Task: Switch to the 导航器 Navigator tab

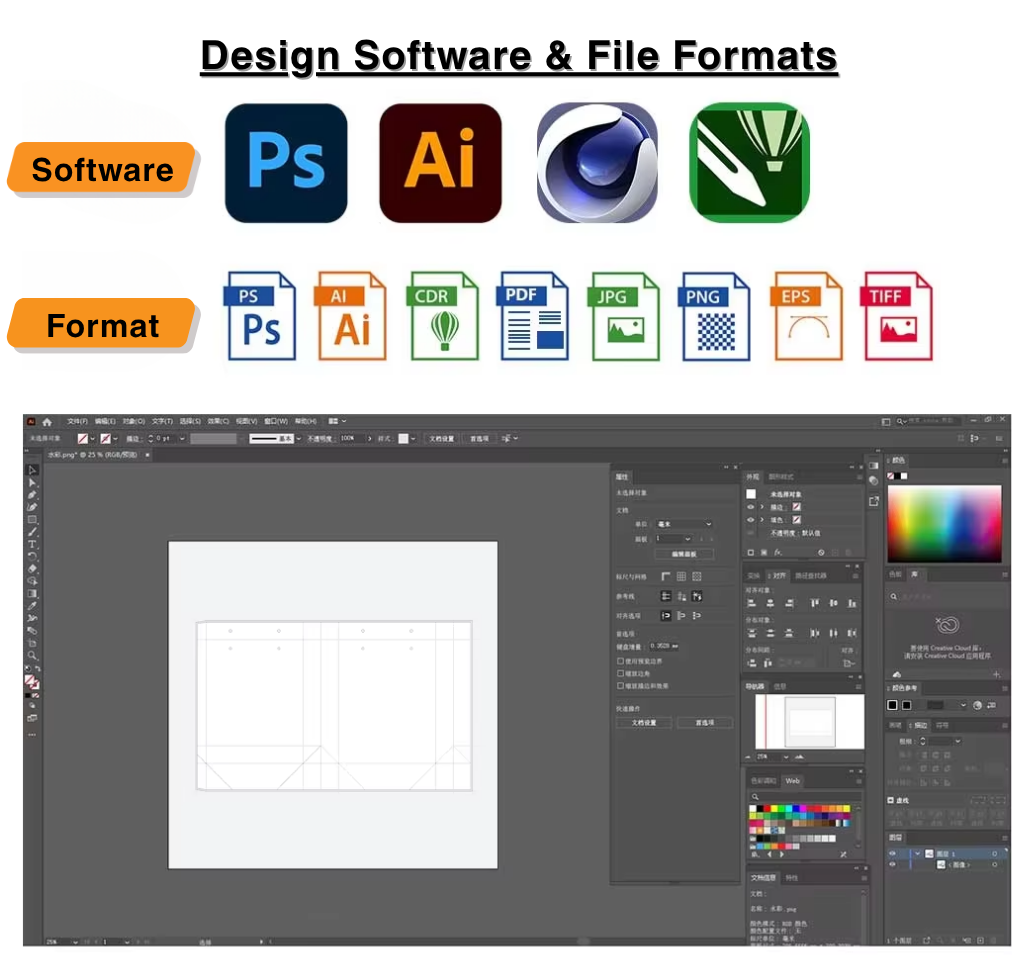Action: (755, 687)
